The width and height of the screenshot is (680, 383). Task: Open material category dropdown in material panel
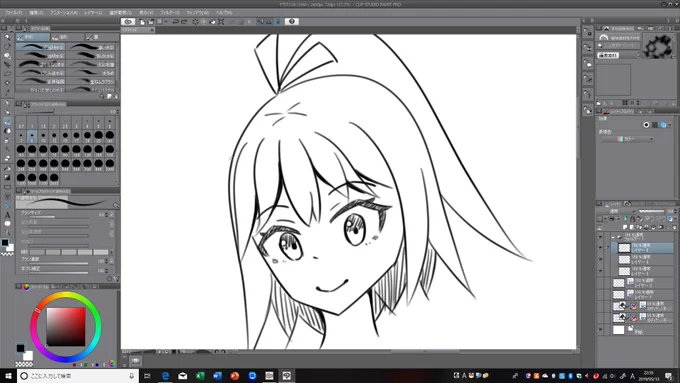point(638,56)
